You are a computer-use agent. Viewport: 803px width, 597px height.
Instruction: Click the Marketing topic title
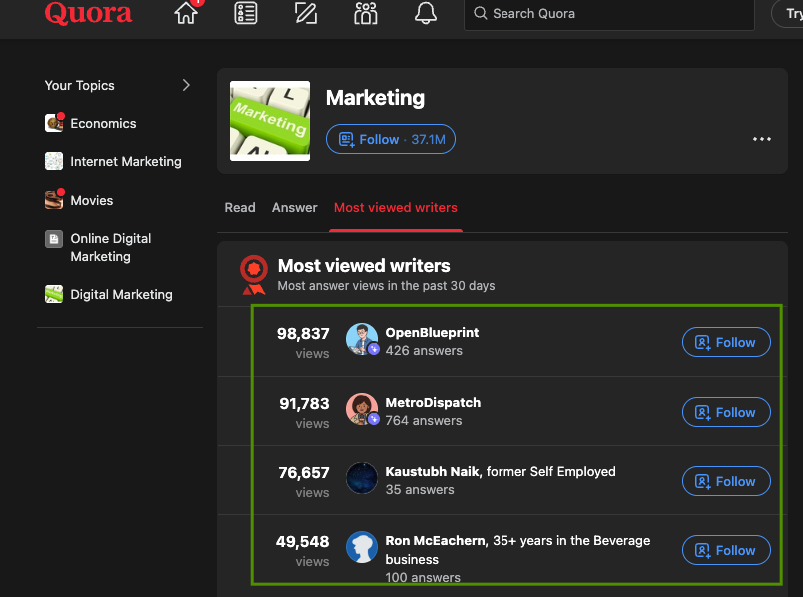click(x=375, y=98)
